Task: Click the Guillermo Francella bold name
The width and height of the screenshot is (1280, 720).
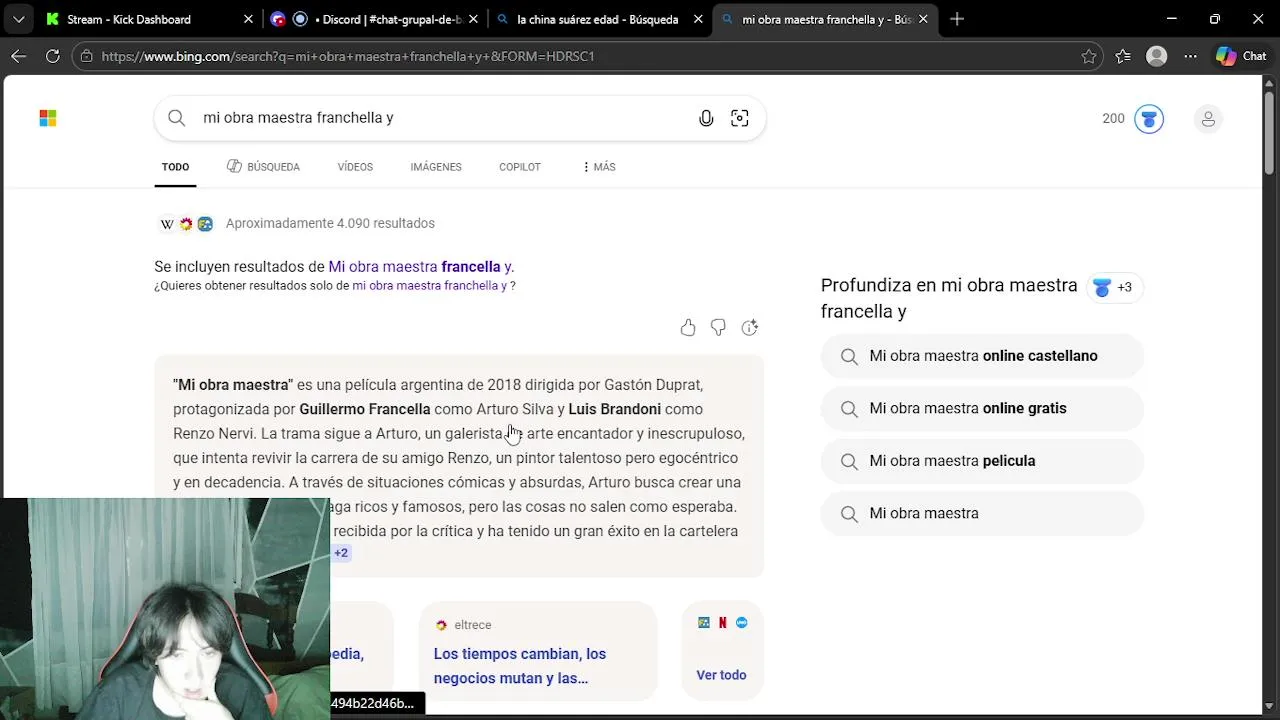Action: click(x=365, y=409)
